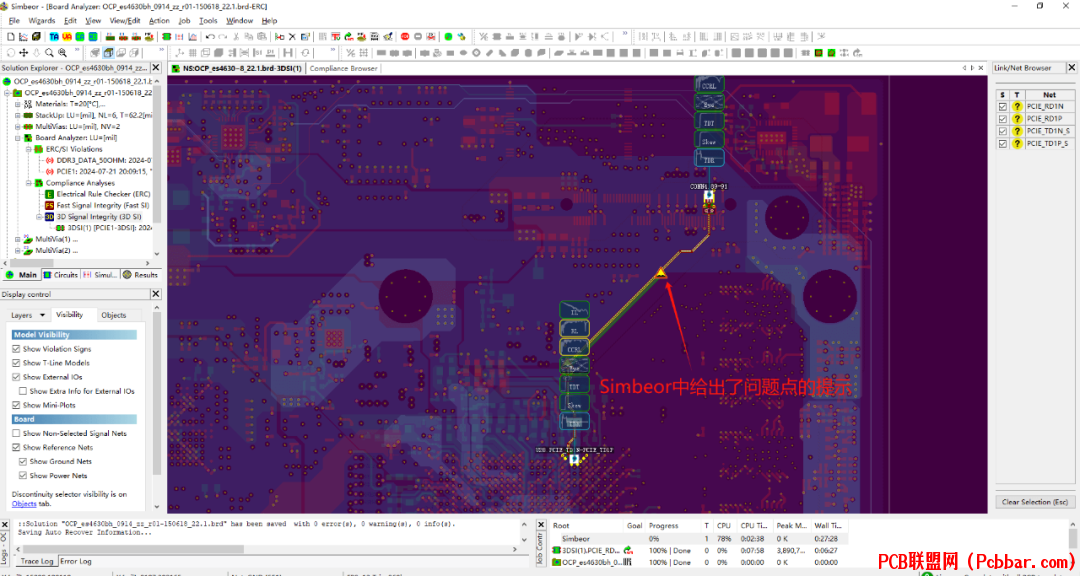This screenshot has height=576, width=1080.
Task: Follow the Objects link in Display control
Action: [x=24, y=504]
